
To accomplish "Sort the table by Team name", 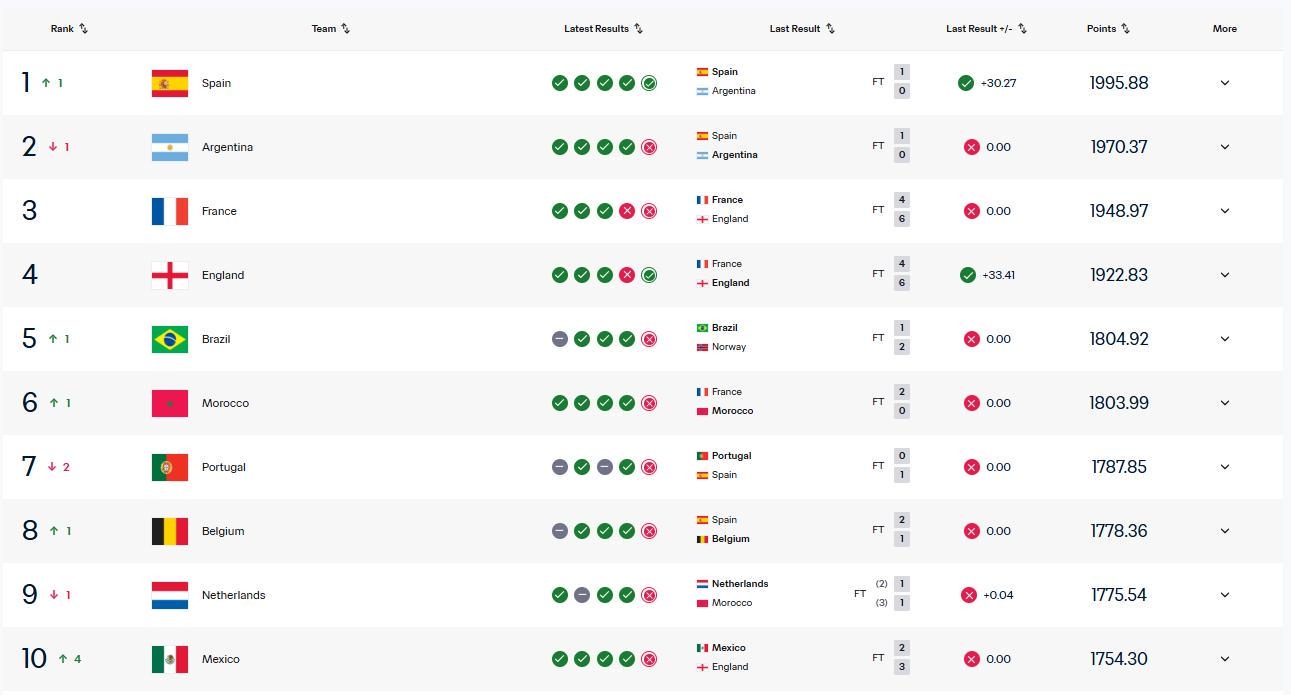I will click(330, 29).
